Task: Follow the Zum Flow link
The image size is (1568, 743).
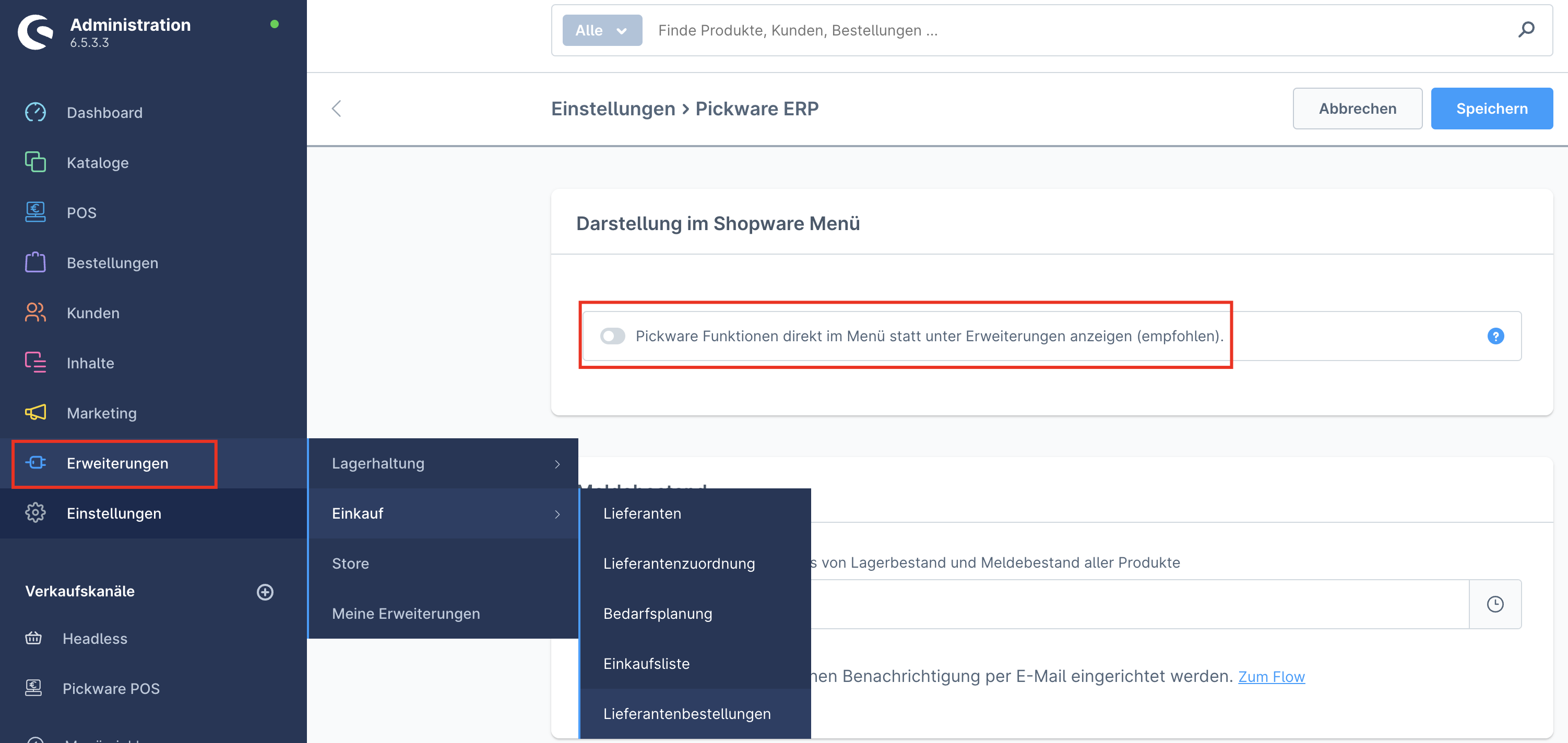Action: coord(1271,676)
